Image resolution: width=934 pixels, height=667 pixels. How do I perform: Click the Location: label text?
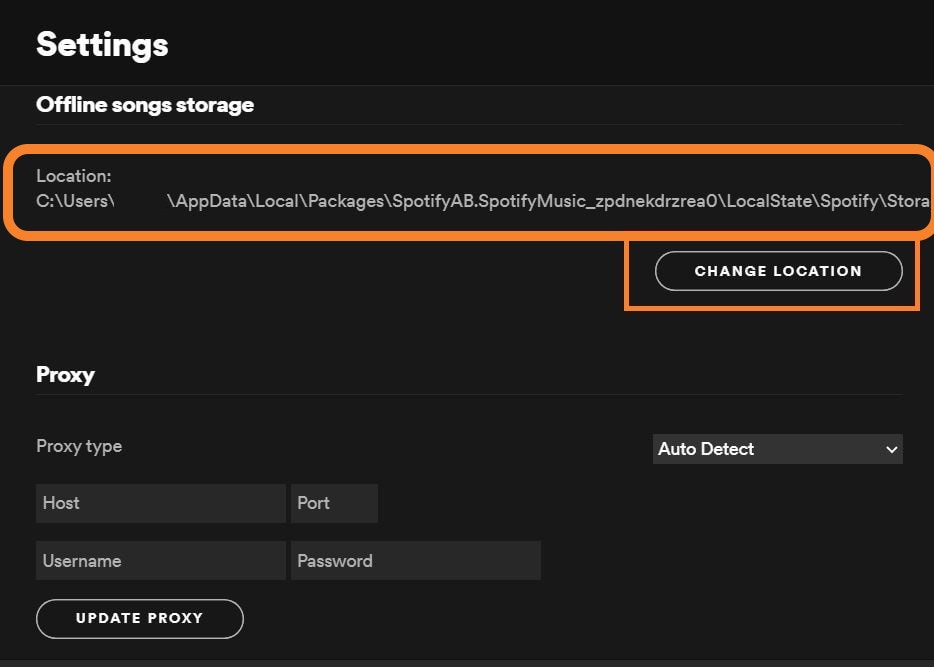tap(73, 176)
